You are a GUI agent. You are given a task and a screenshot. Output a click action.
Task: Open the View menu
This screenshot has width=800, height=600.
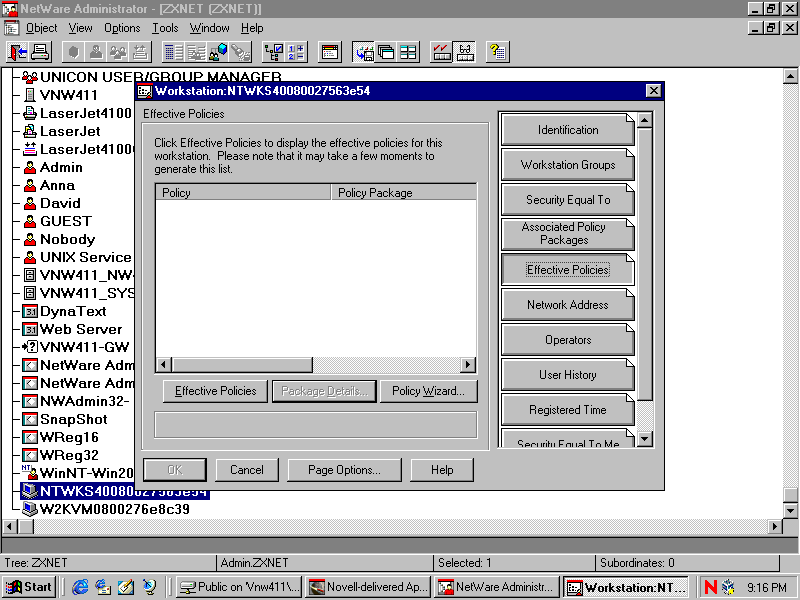(81, 28)
